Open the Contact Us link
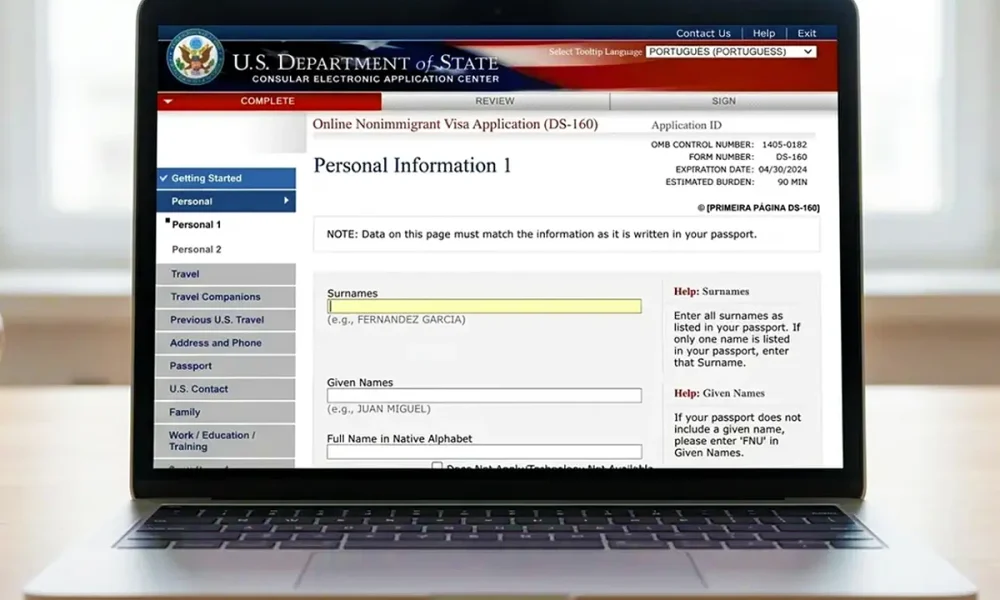This screenshot has height=600, width=1000. coord(703,33)
